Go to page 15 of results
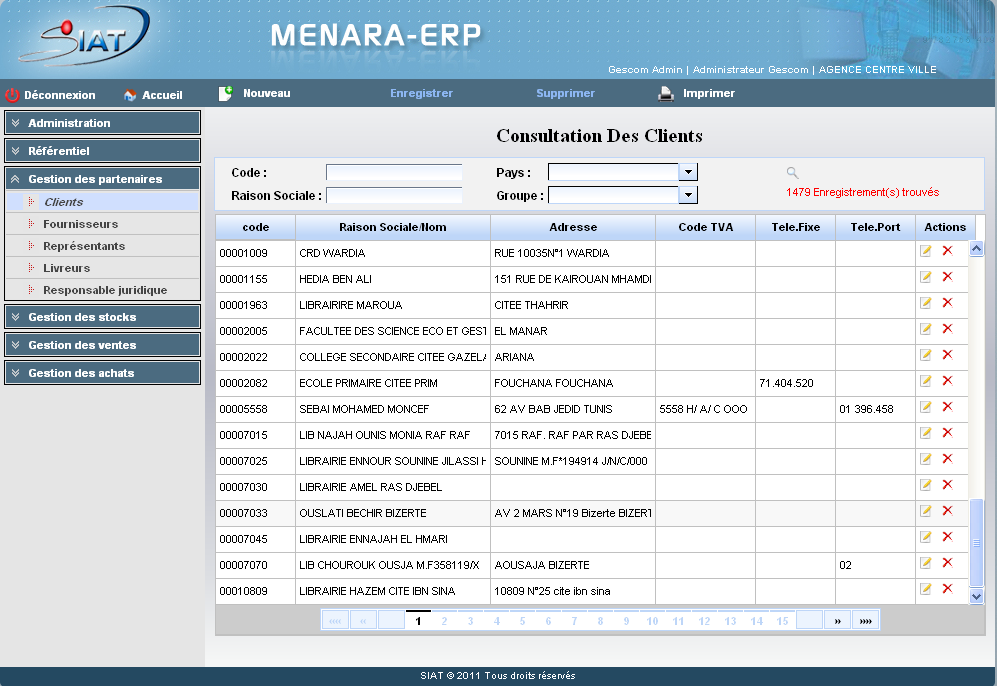Viewport: 997px width, 686px height. [782, 621]
